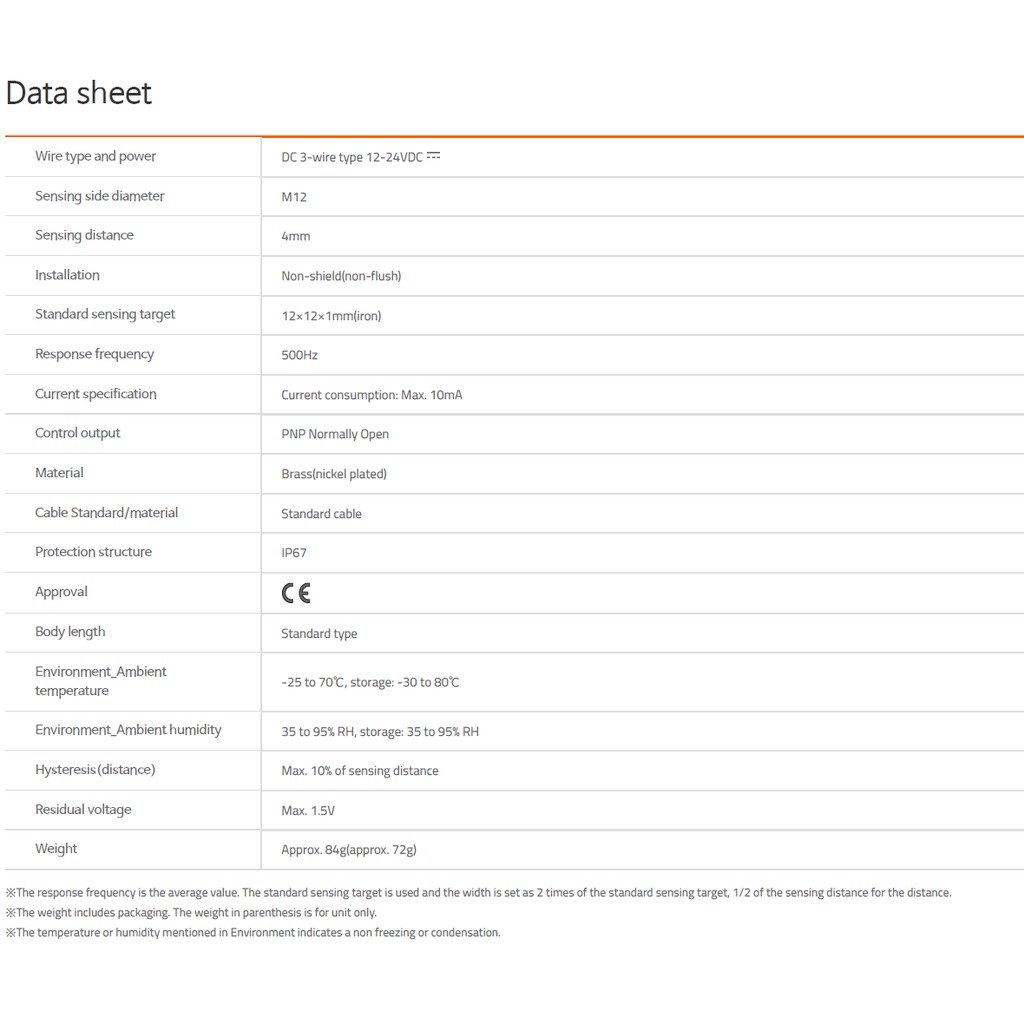Select the IP67 protection structure value

(x=294, y=553)
